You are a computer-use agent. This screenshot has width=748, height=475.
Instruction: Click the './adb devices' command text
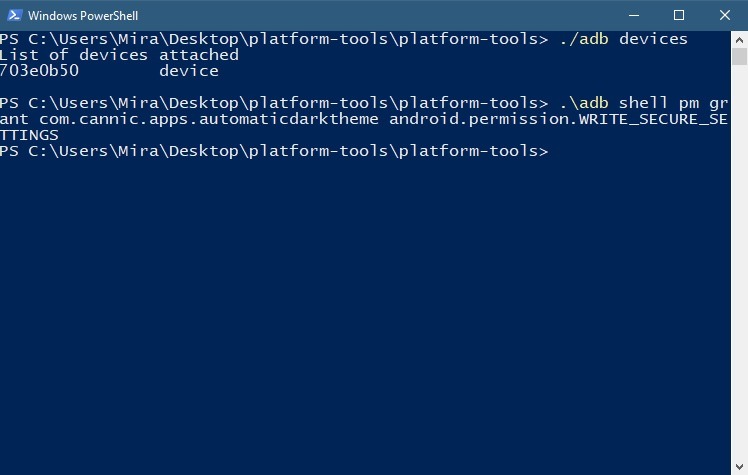coord(623,39)
